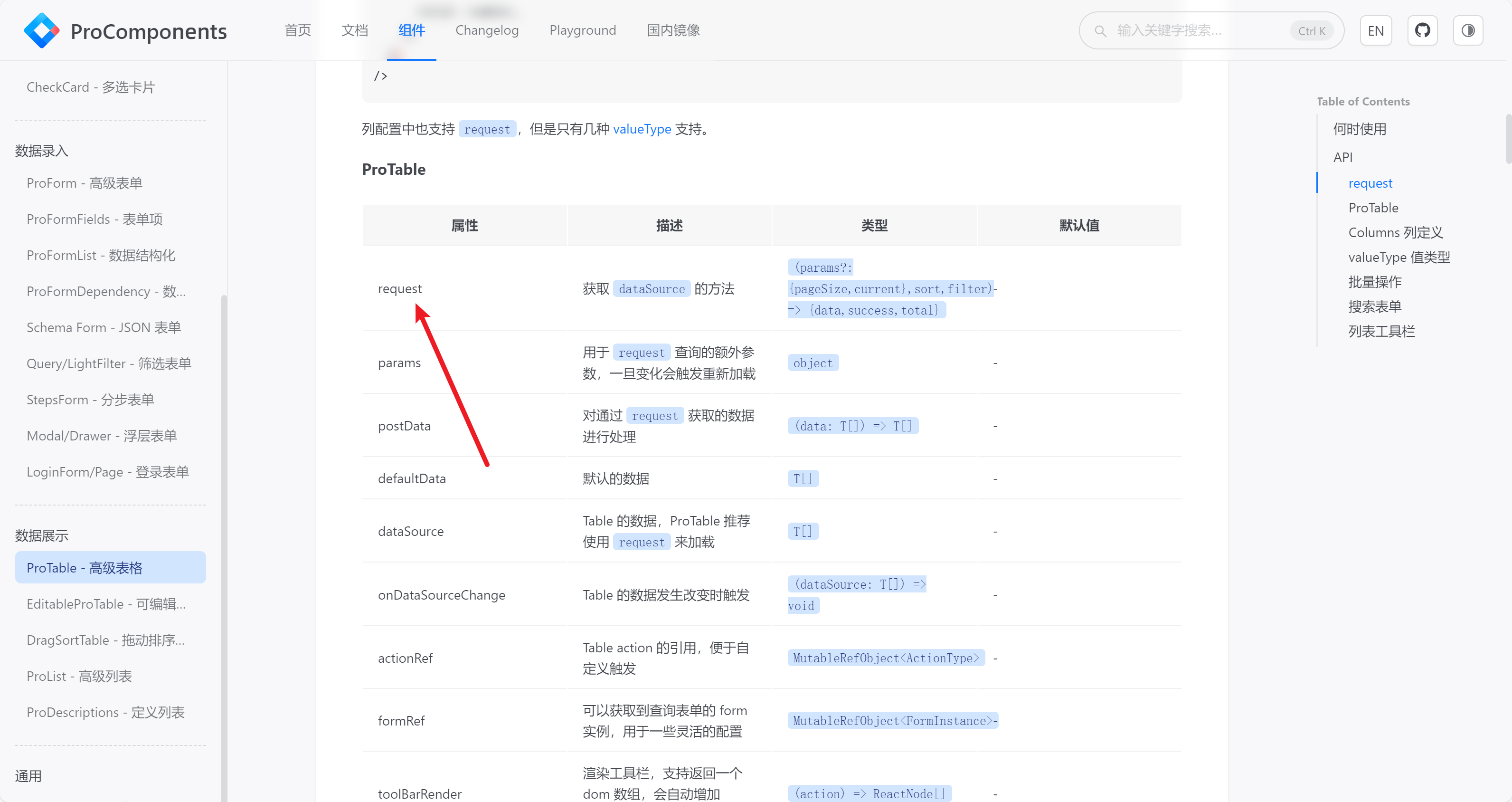This screenshot has height=802, width=1512.
Task: Open ProFormDependency sidebar entry
Action: [110, 292]
